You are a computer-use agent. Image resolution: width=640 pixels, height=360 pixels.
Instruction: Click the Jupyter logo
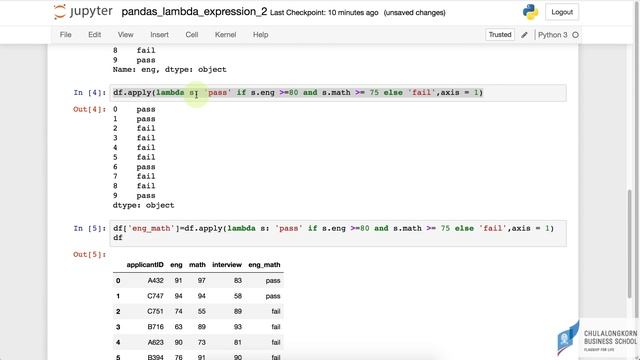(83, 12)
